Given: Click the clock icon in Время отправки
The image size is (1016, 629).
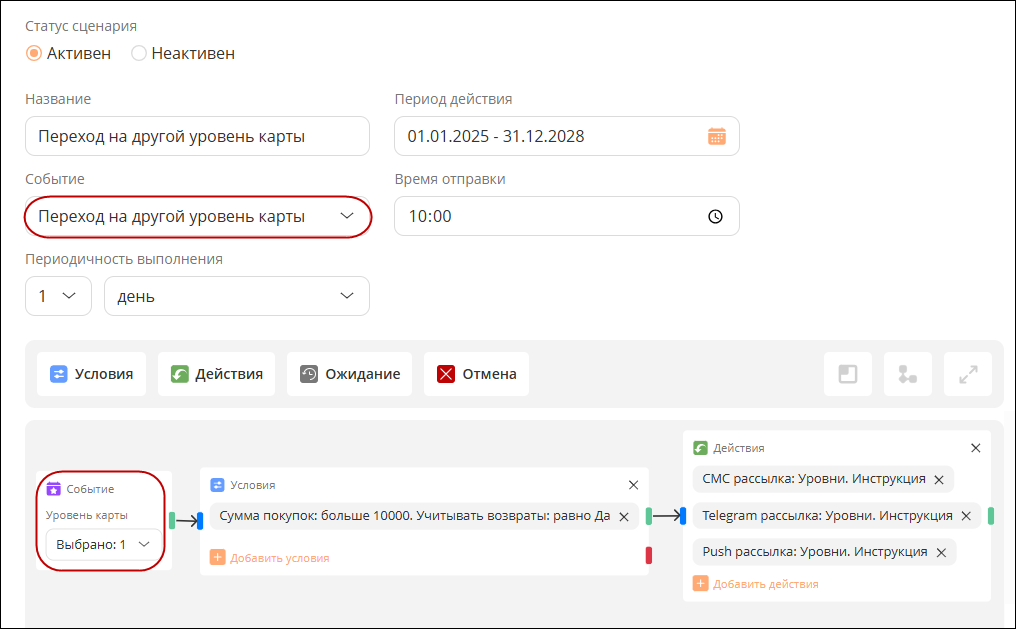Looking at the screenshot, I should (x=715, y=216).
